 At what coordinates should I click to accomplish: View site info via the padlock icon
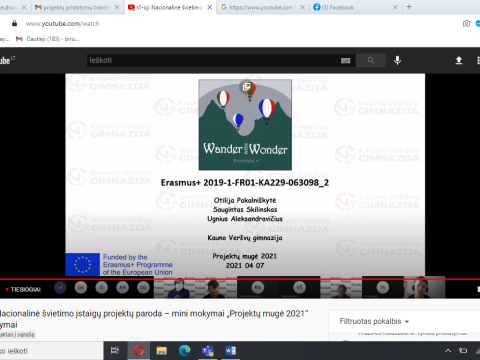(x=14, y=23)
